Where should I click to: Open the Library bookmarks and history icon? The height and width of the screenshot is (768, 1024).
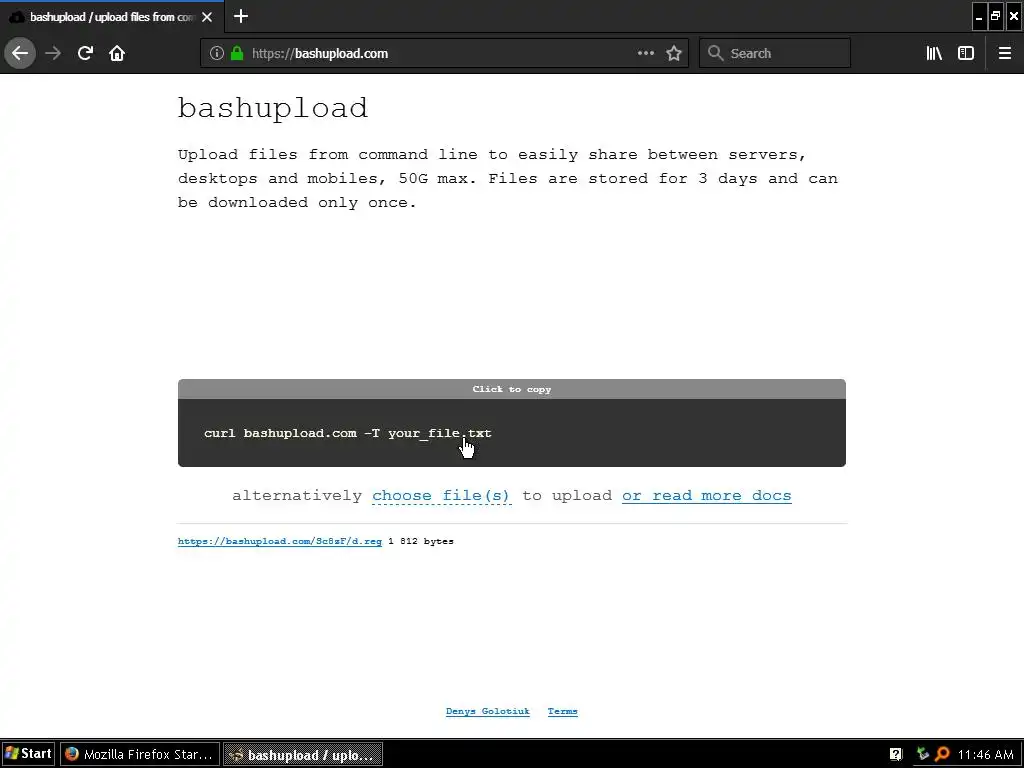pos(934,53)
